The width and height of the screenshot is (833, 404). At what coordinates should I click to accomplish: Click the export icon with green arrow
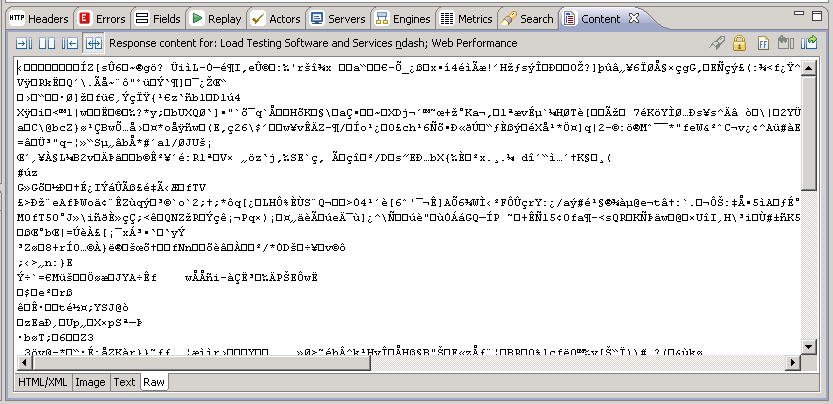point(809,43)
